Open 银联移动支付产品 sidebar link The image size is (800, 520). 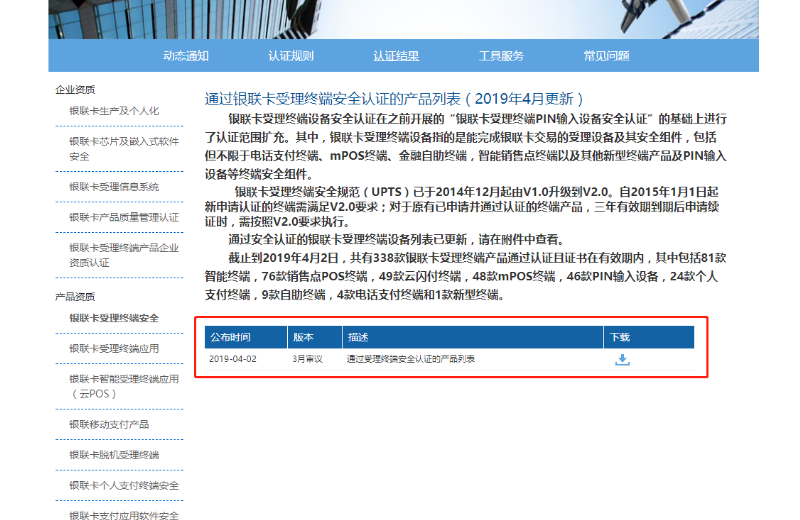[x=109, y=424]
